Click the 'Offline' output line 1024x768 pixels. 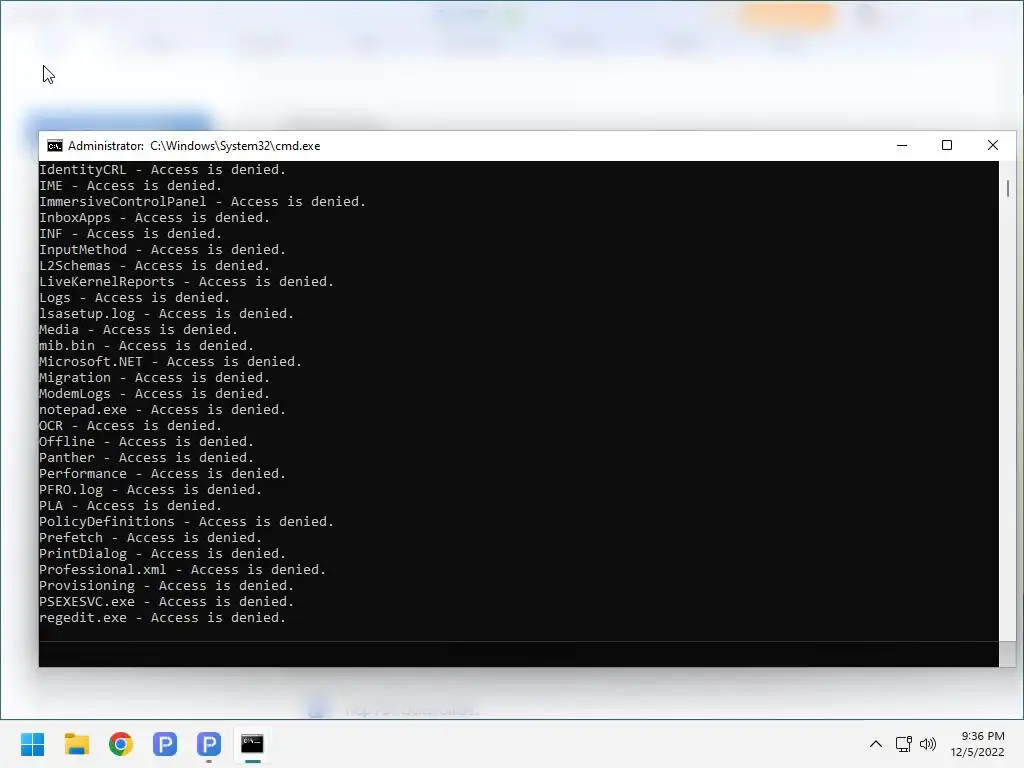[146, 441]
